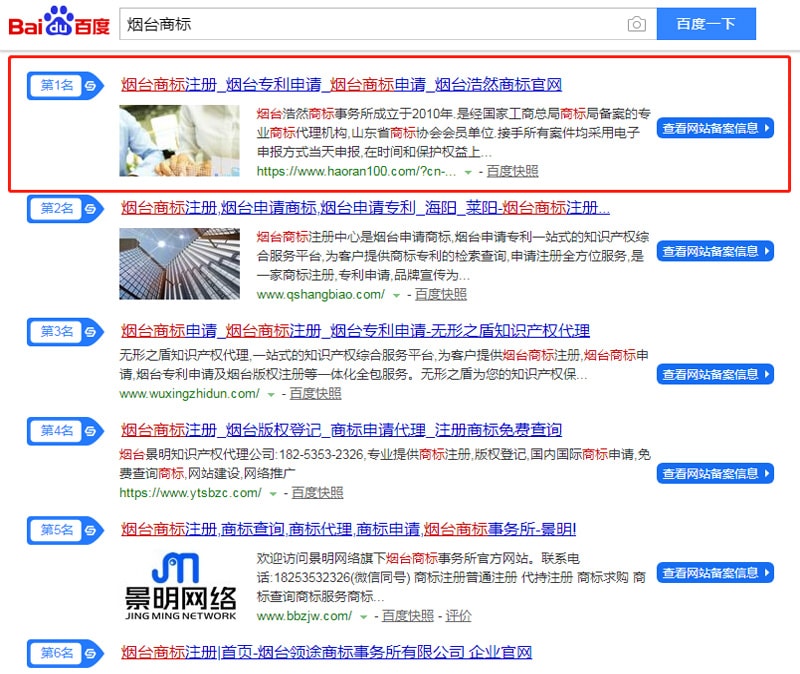Click description starting 无形之盾知识产权代理,一站式

[x=384, y=365]
